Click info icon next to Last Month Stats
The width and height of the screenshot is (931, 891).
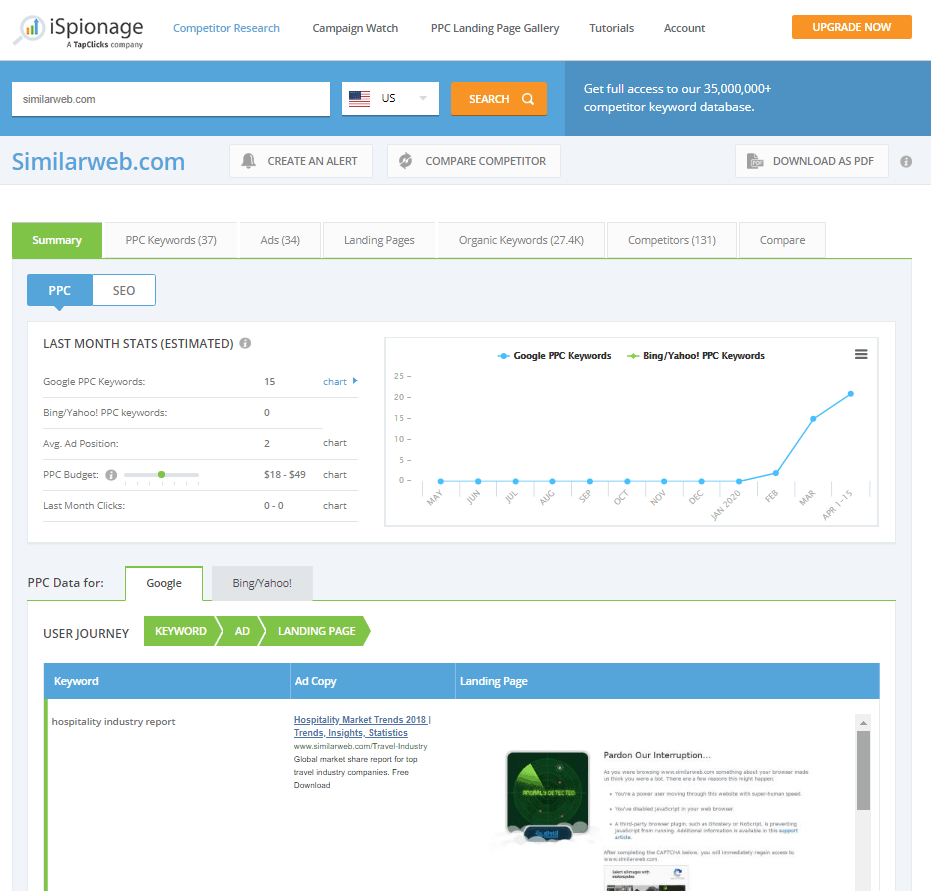[x=245, y=343]
